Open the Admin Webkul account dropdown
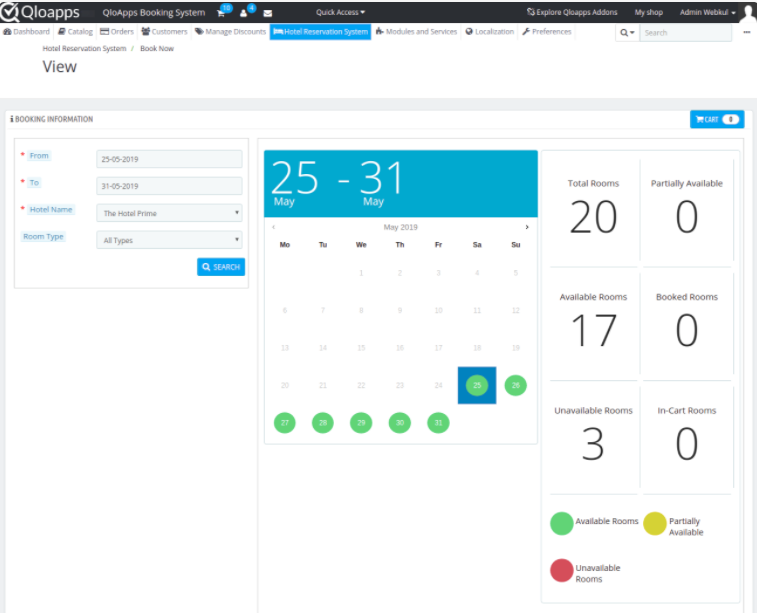The height and width of the screenshot is (613, 757). (707, 12)
